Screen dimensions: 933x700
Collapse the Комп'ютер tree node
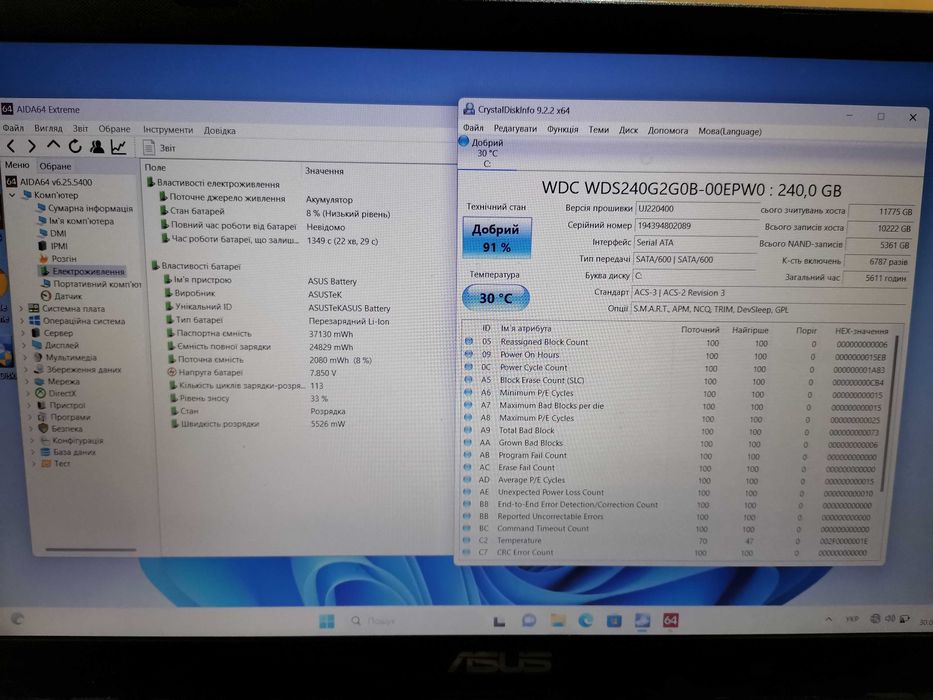click(x=11, y=195)
